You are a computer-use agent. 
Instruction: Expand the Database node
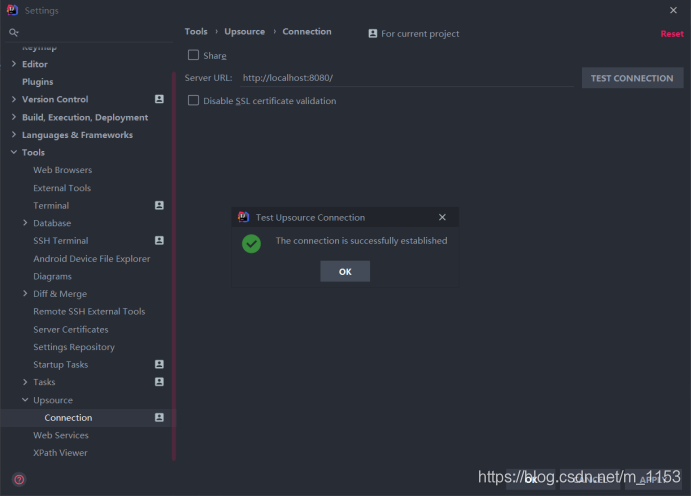[x=25, y=223]
